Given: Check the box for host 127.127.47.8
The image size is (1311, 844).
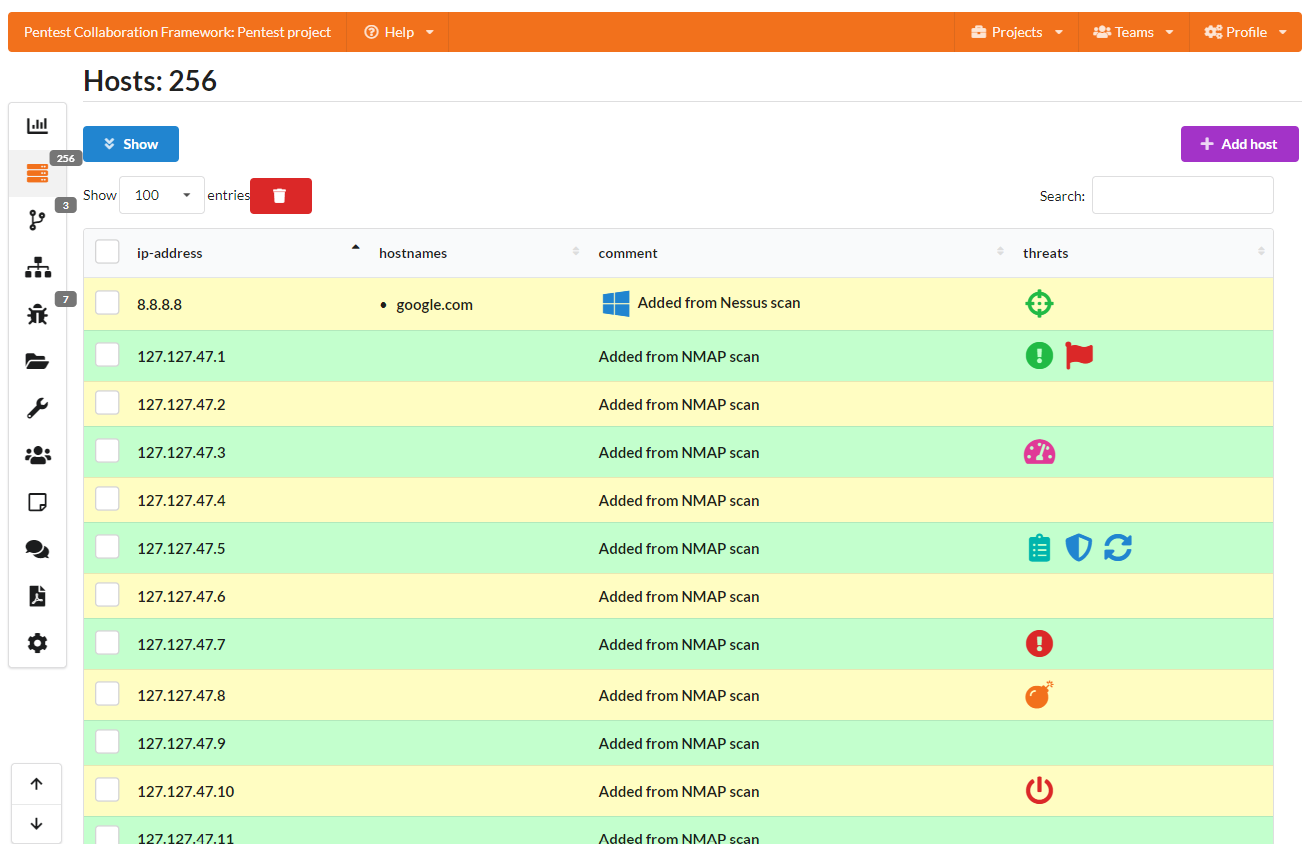Looking at the screenshot, I should (107, 694).
